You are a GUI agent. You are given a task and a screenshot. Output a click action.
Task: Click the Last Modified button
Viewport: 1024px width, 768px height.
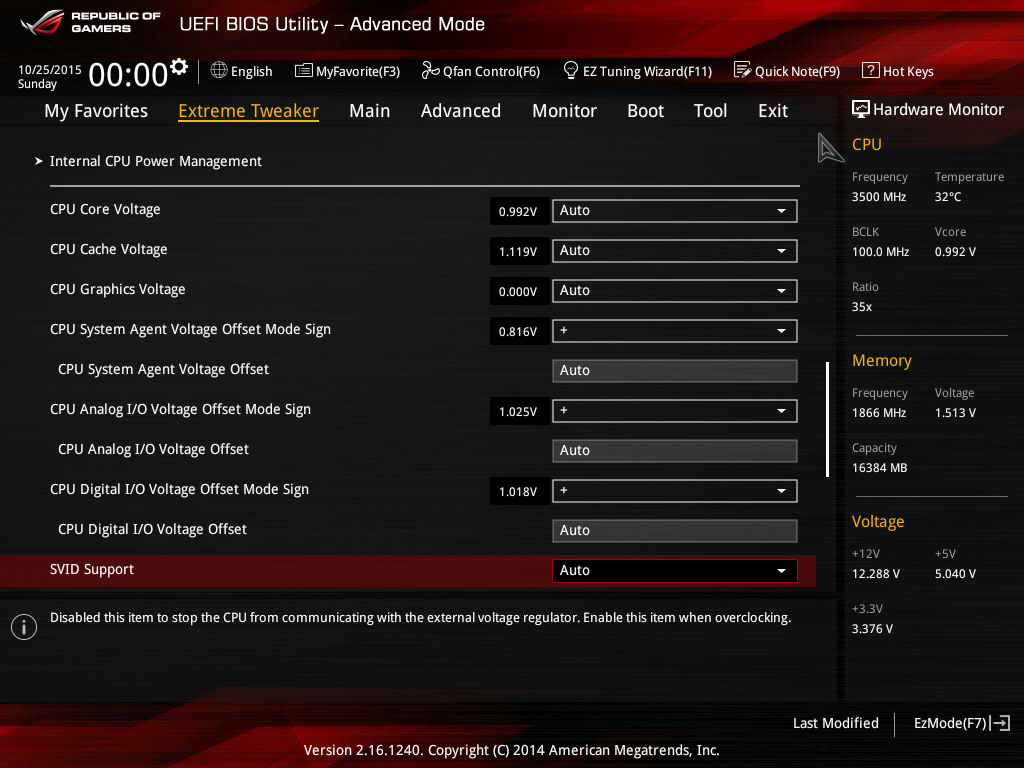(x=835, y=723)
